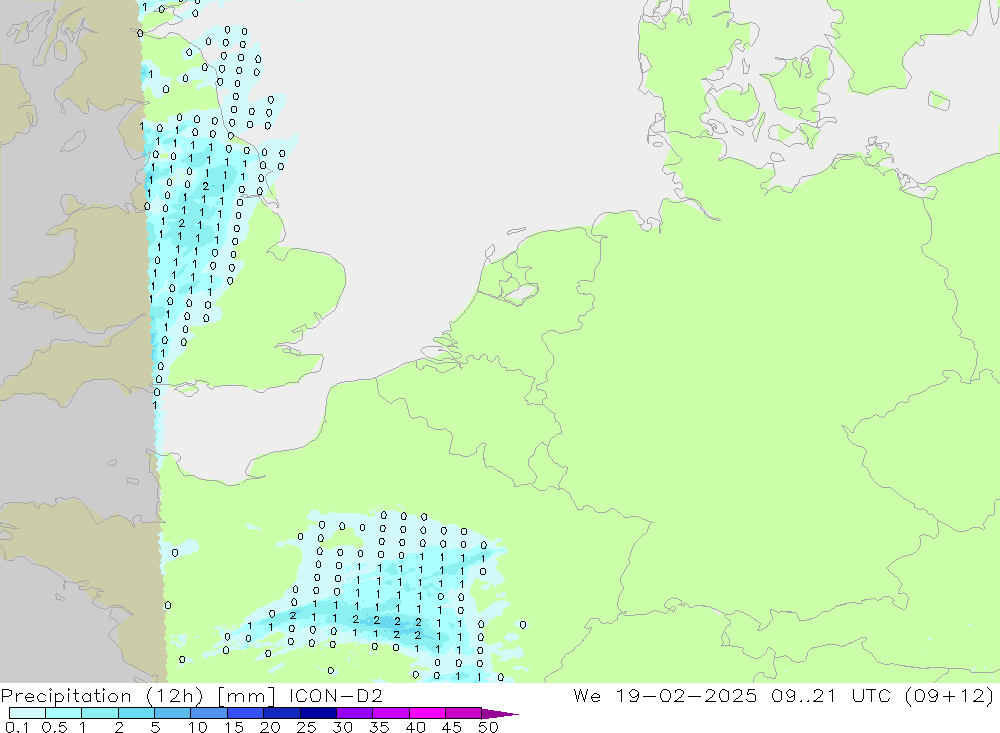Select the purple swatch between 30 and 35
Viewport: 1000px width, 733px height.
point(355,713)
